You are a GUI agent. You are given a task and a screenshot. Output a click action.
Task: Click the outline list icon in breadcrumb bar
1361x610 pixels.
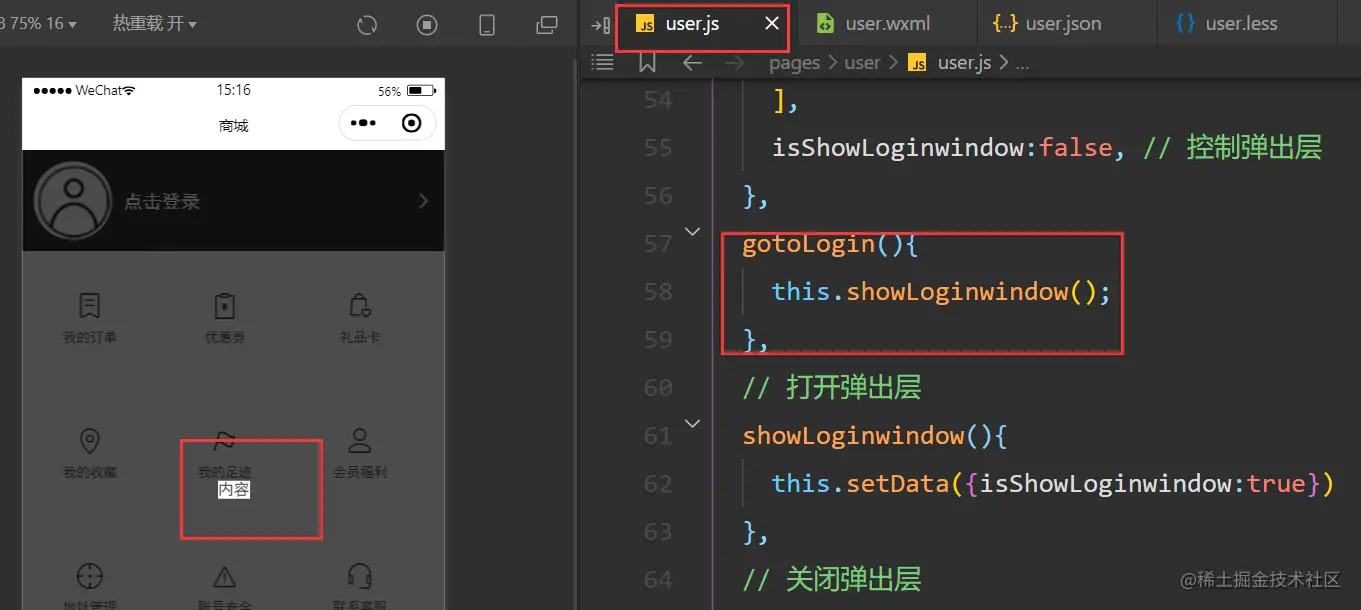[602, 62]
